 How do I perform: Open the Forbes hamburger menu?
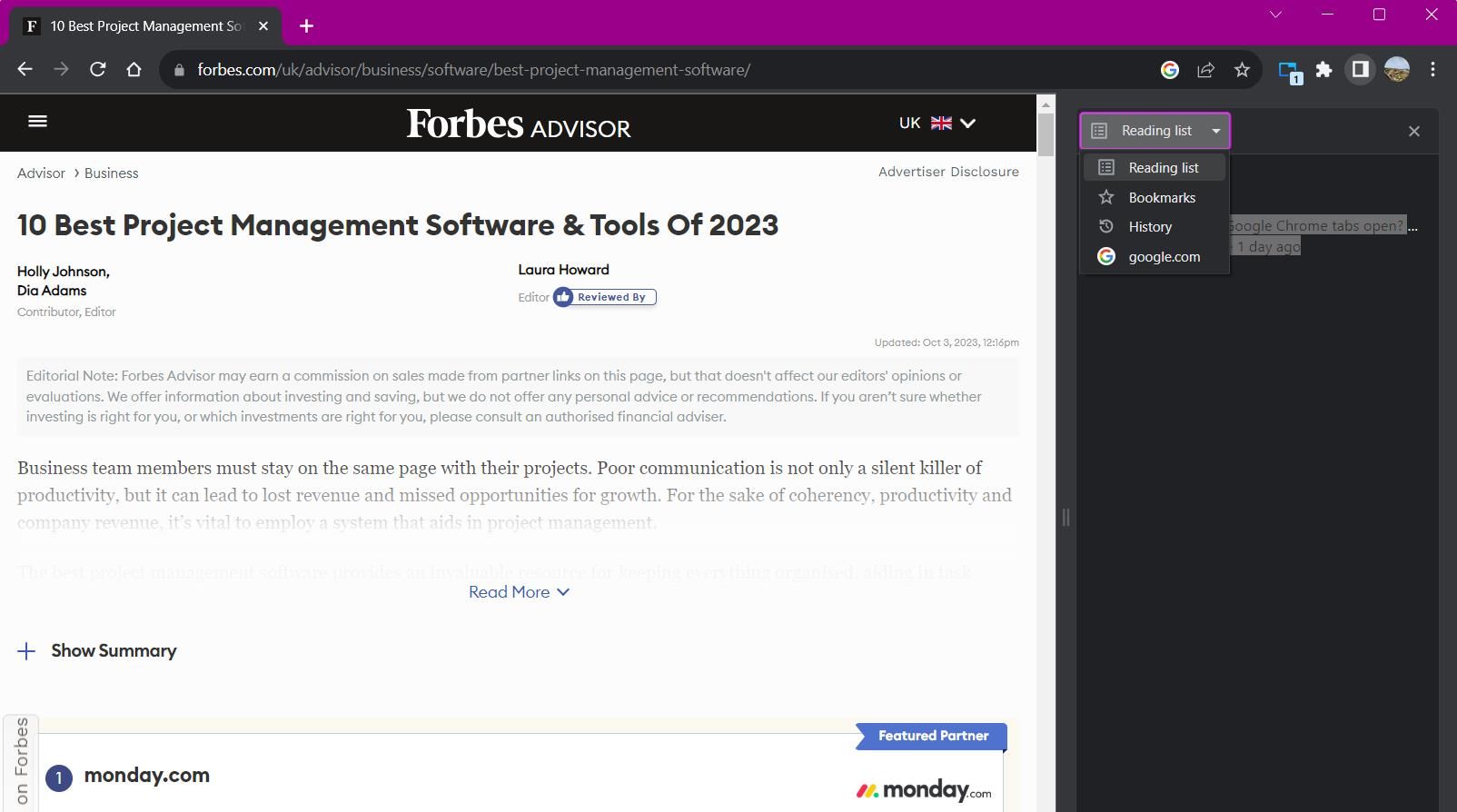coord(37,122)
